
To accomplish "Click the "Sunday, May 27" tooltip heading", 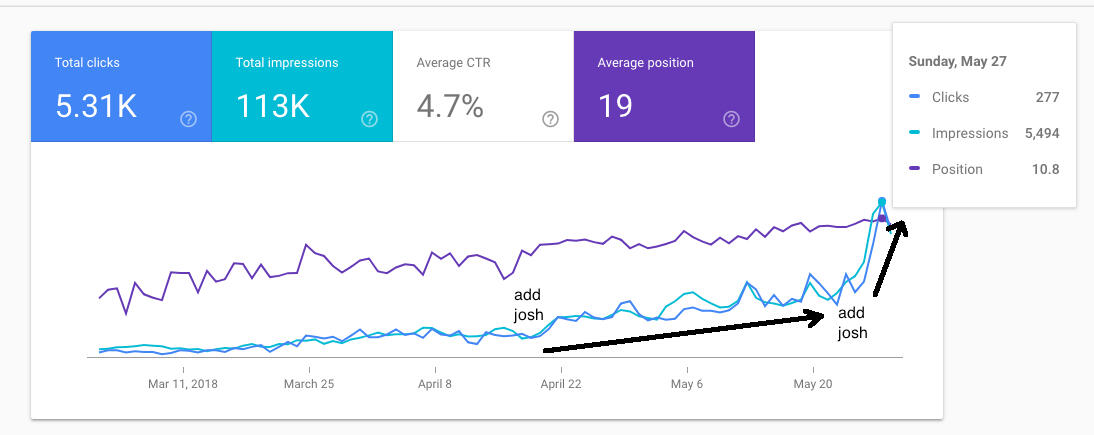I will pyautogui.click(x=957, y=61).
